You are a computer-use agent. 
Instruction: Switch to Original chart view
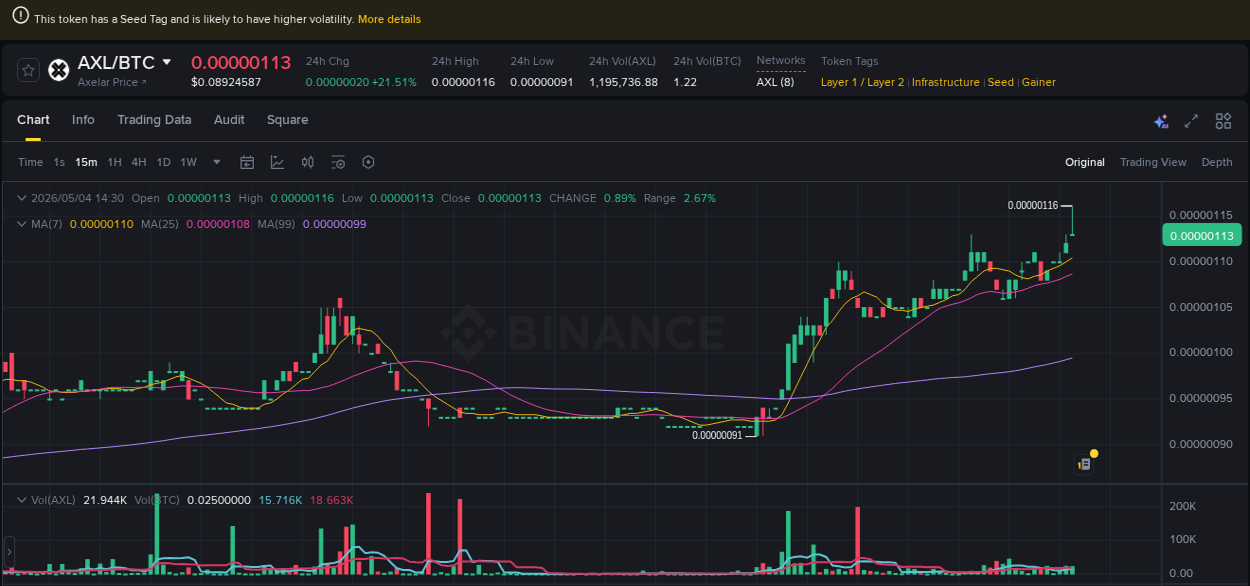click(x=1085, y=162)
